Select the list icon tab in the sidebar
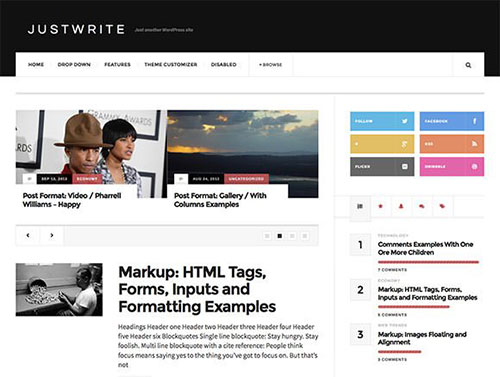 click(360, 207)
